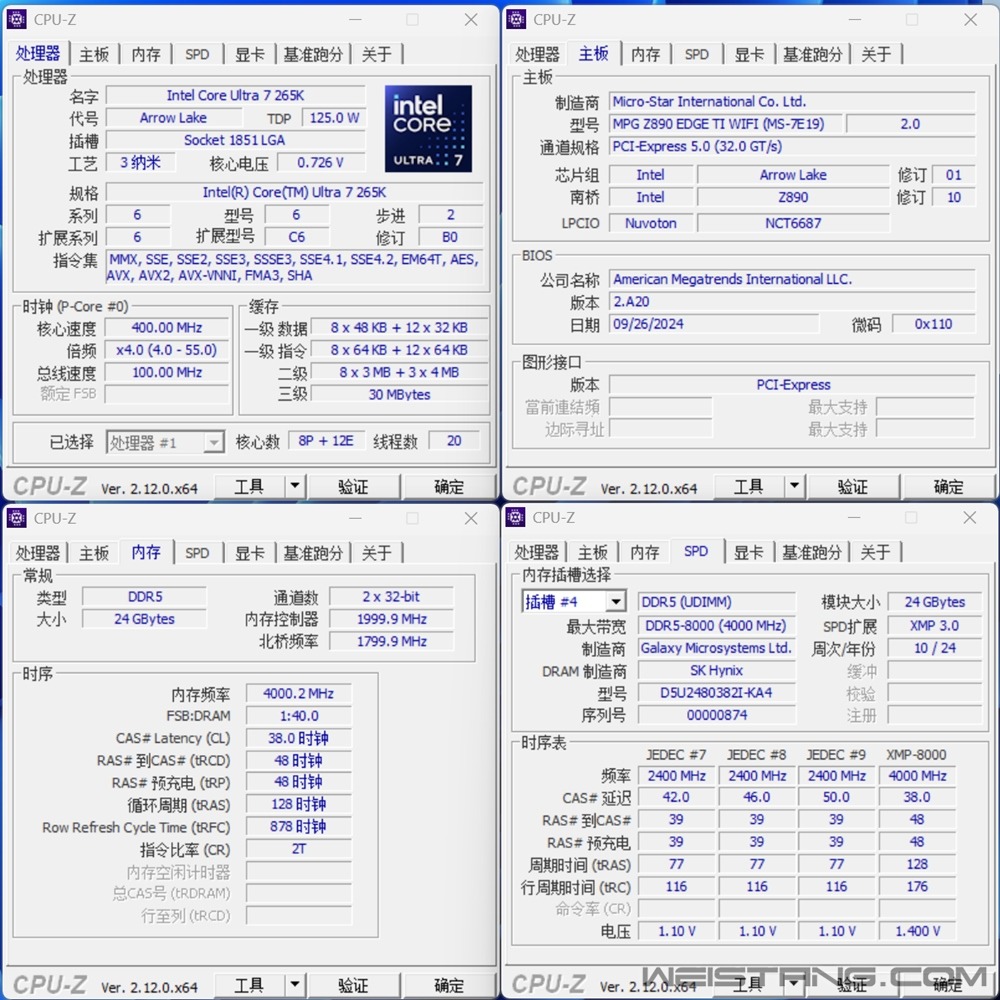Click the name field reading Intel Core Ultra 7 265K
This screenshot has height=1000, width=1000.
[x=235, y=96]
